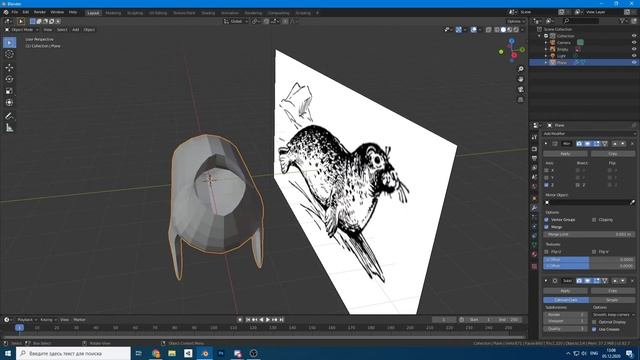Switch perspective/orthographic grid icon
This screenshot has height=360, width=640.
point(520,100)
